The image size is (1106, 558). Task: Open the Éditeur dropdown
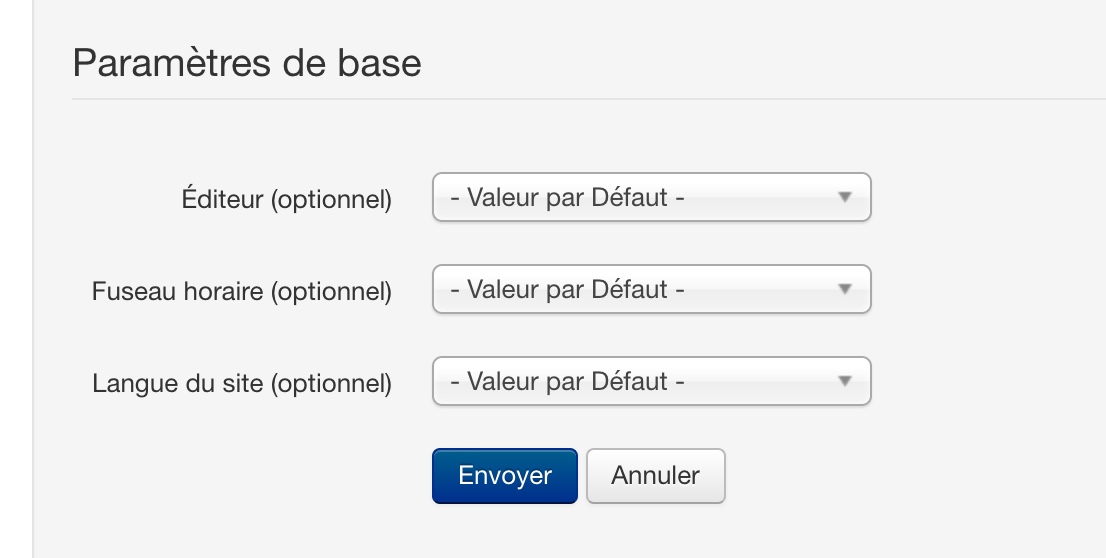[651, 197]
